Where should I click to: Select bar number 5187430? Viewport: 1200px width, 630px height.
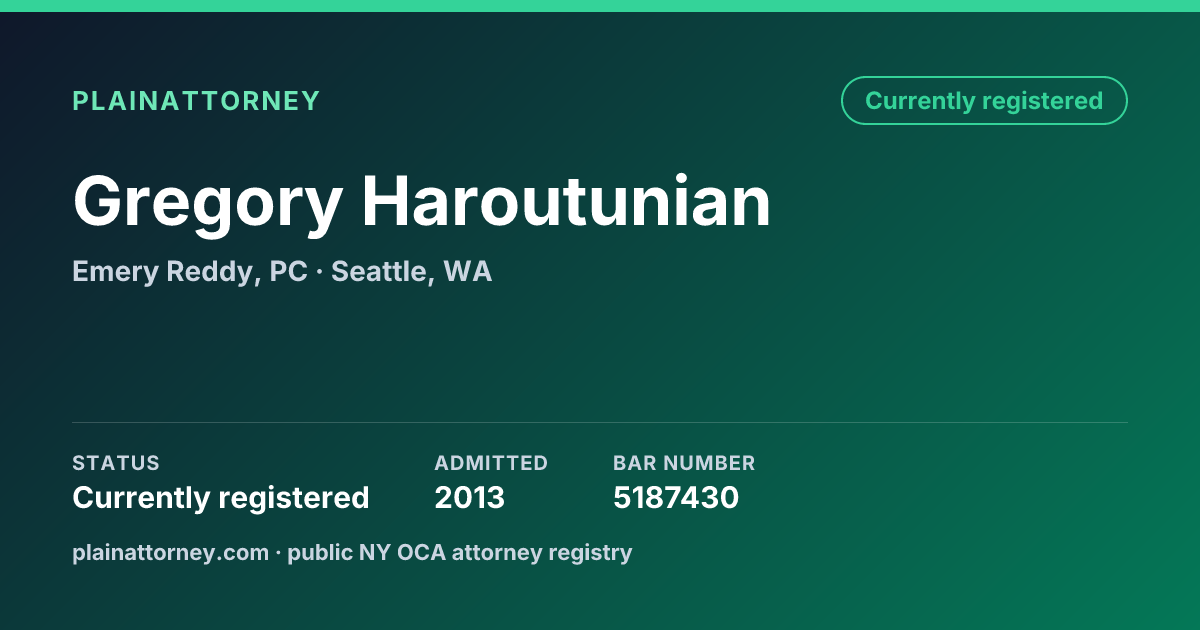(676, 497)
